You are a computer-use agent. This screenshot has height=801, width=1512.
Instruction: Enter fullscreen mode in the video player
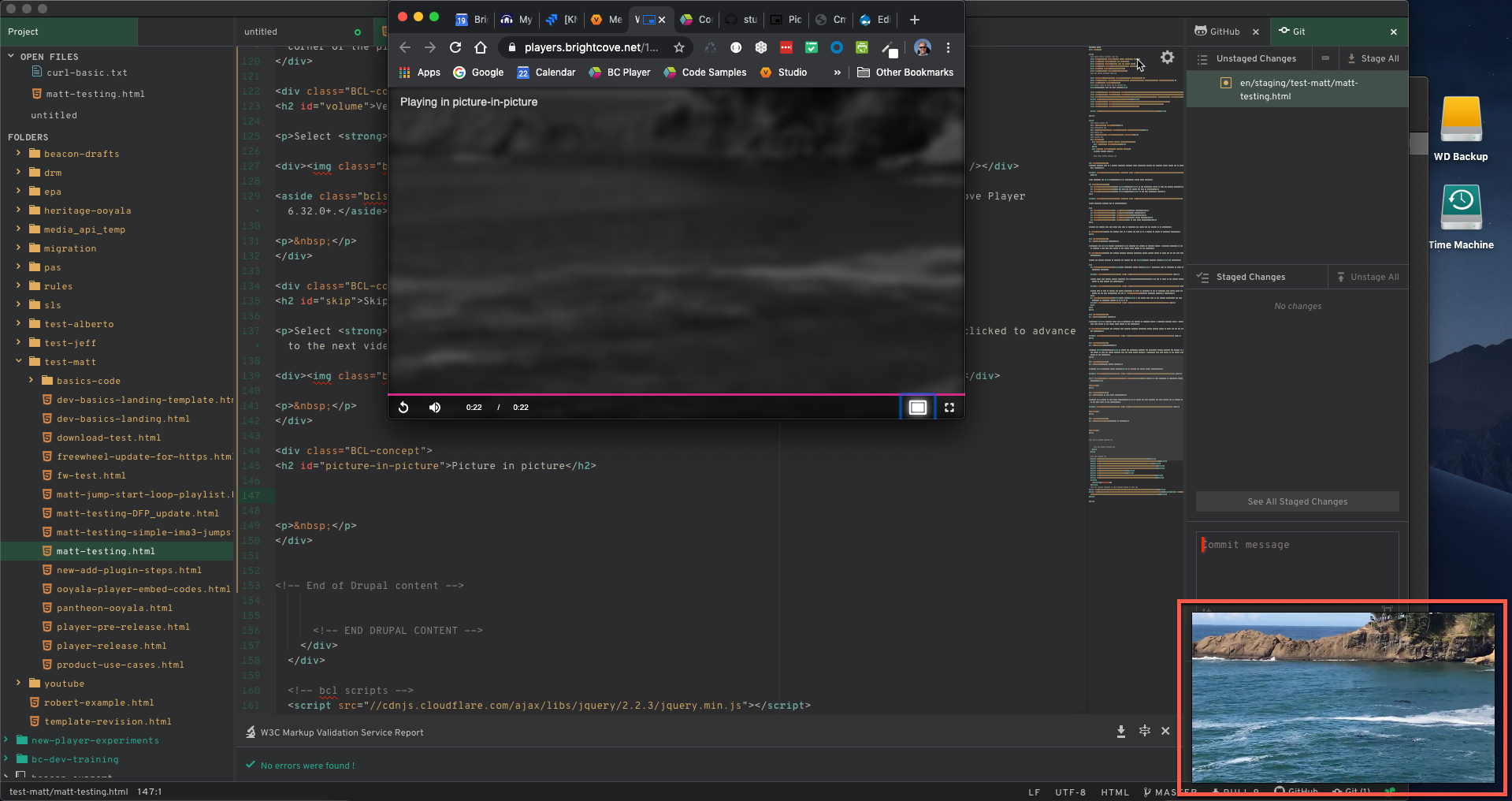949,408
